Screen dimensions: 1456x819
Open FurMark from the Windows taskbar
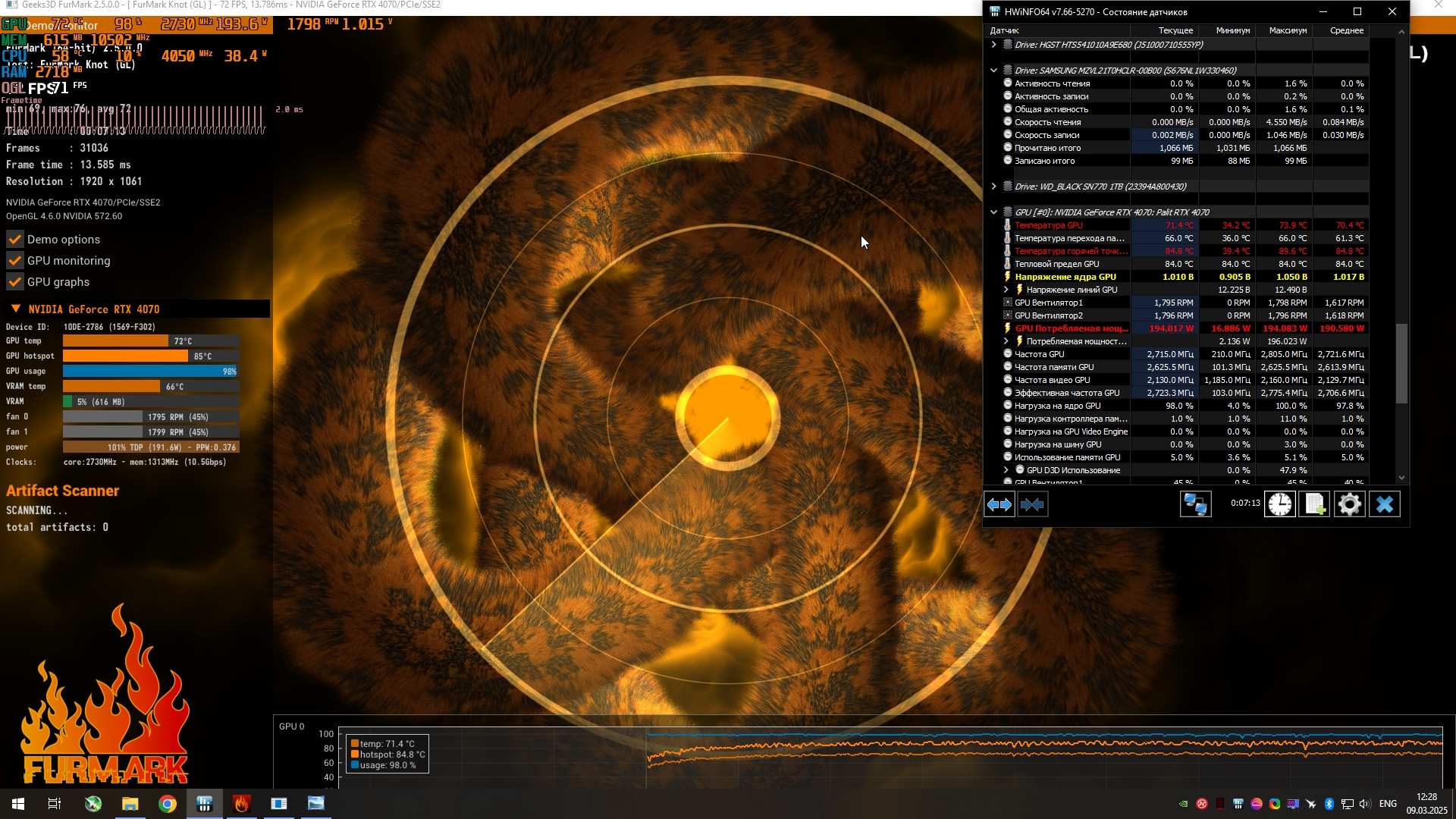tap(242, 804)
